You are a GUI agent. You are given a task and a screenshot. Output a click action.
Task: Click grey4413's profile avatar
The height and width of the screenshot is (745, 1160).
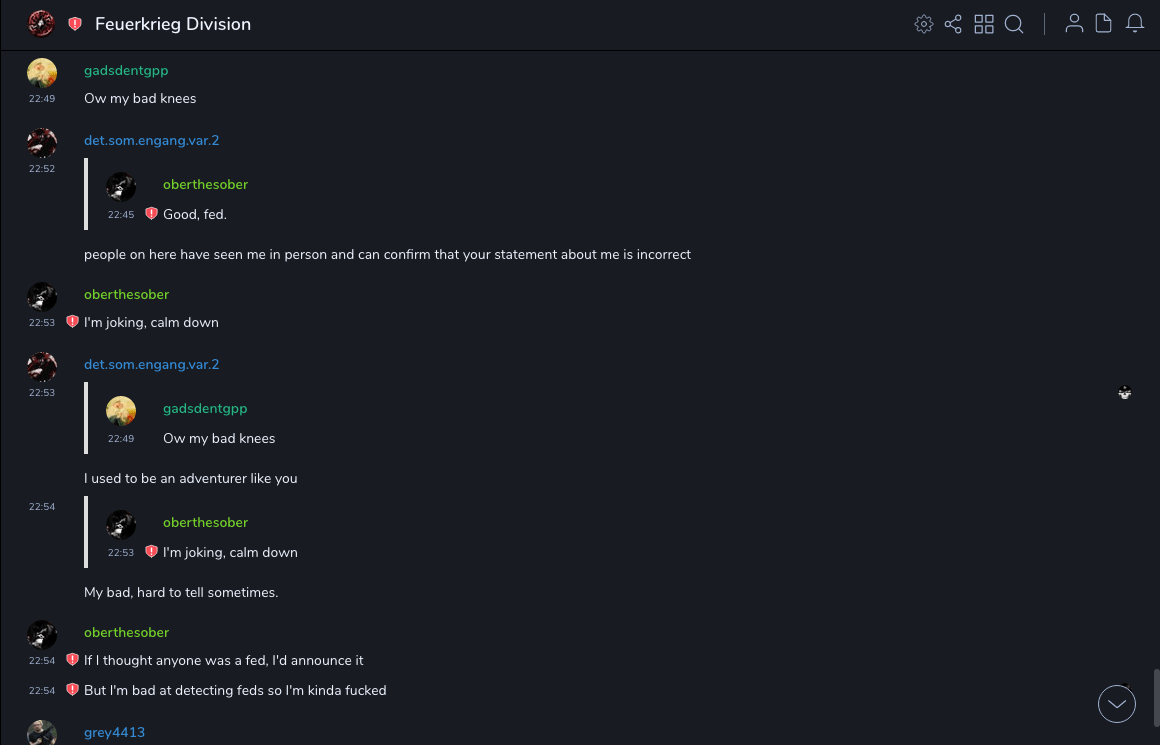(42, 733)
